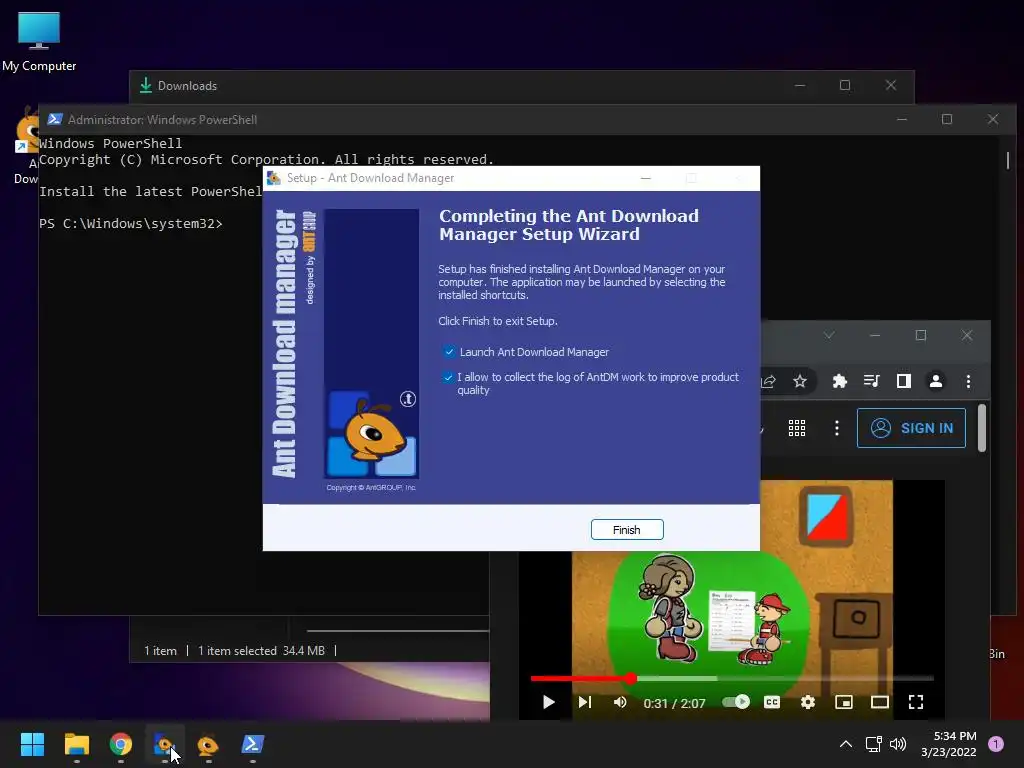
Task: Maximize the Administrator PowerShell window
Action: click(947, 120)
